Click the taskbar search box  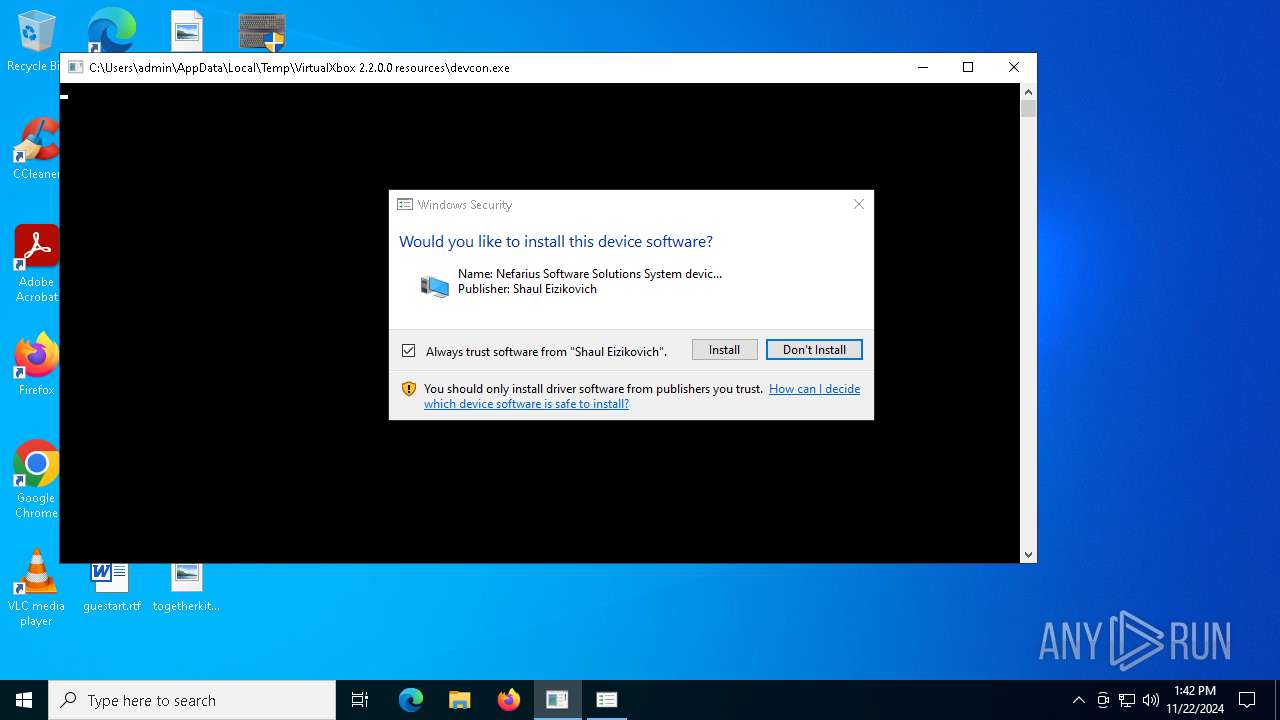point(192,700)
